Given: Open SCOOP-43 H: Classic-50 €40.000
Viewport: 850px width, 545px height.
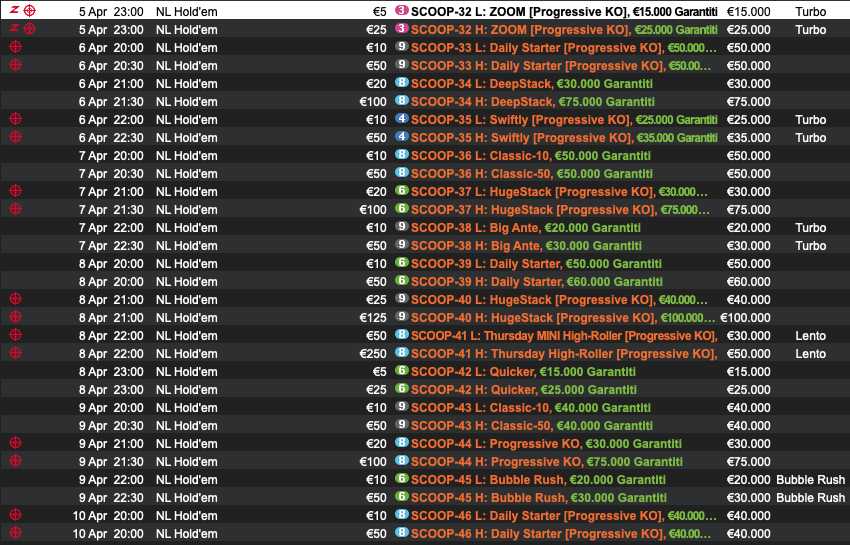Looking at the screenshot, I should (531, 426).
